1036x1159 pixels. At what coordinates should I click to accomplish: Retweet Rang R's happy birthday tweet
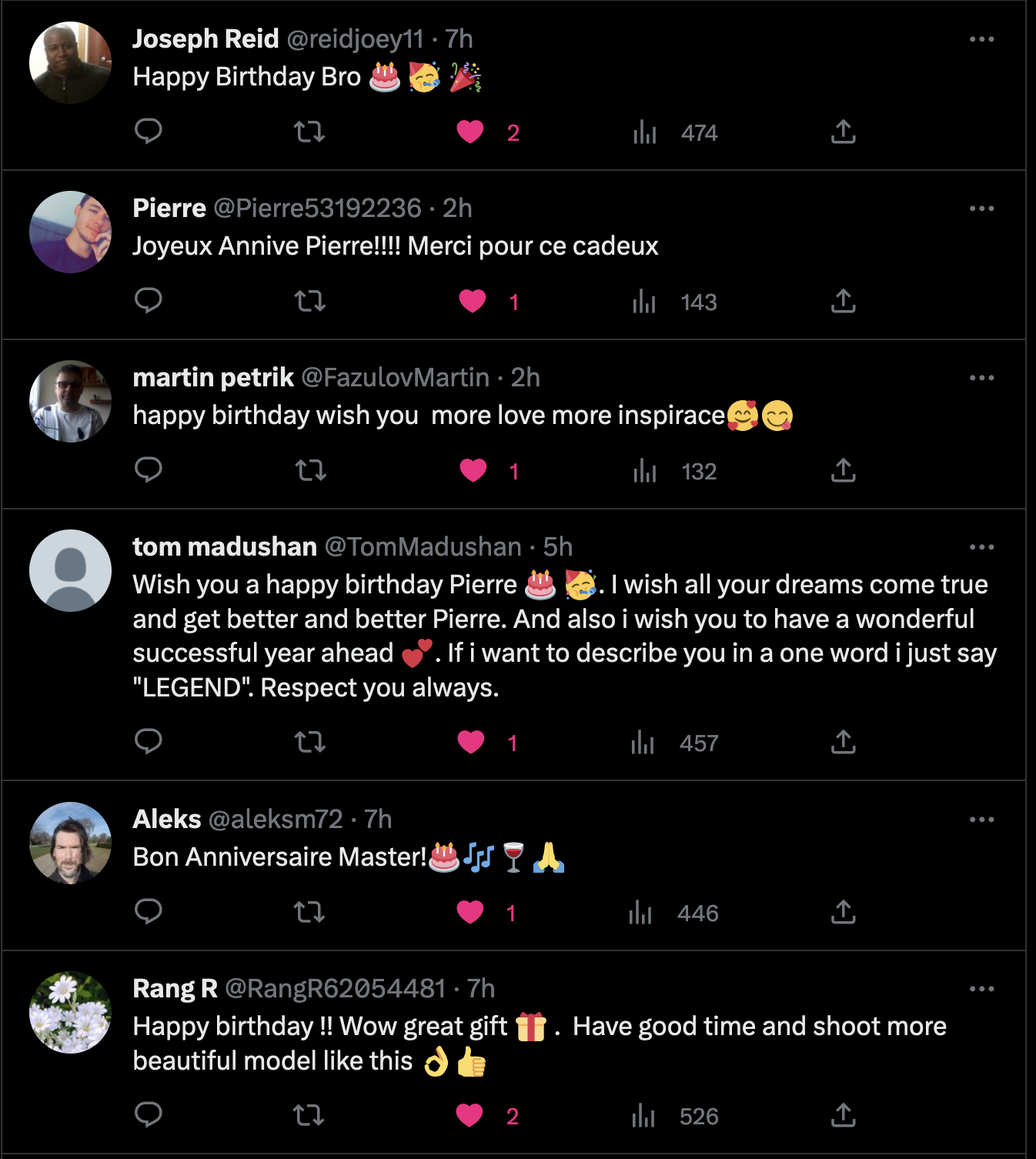(x=309, y=1115)
